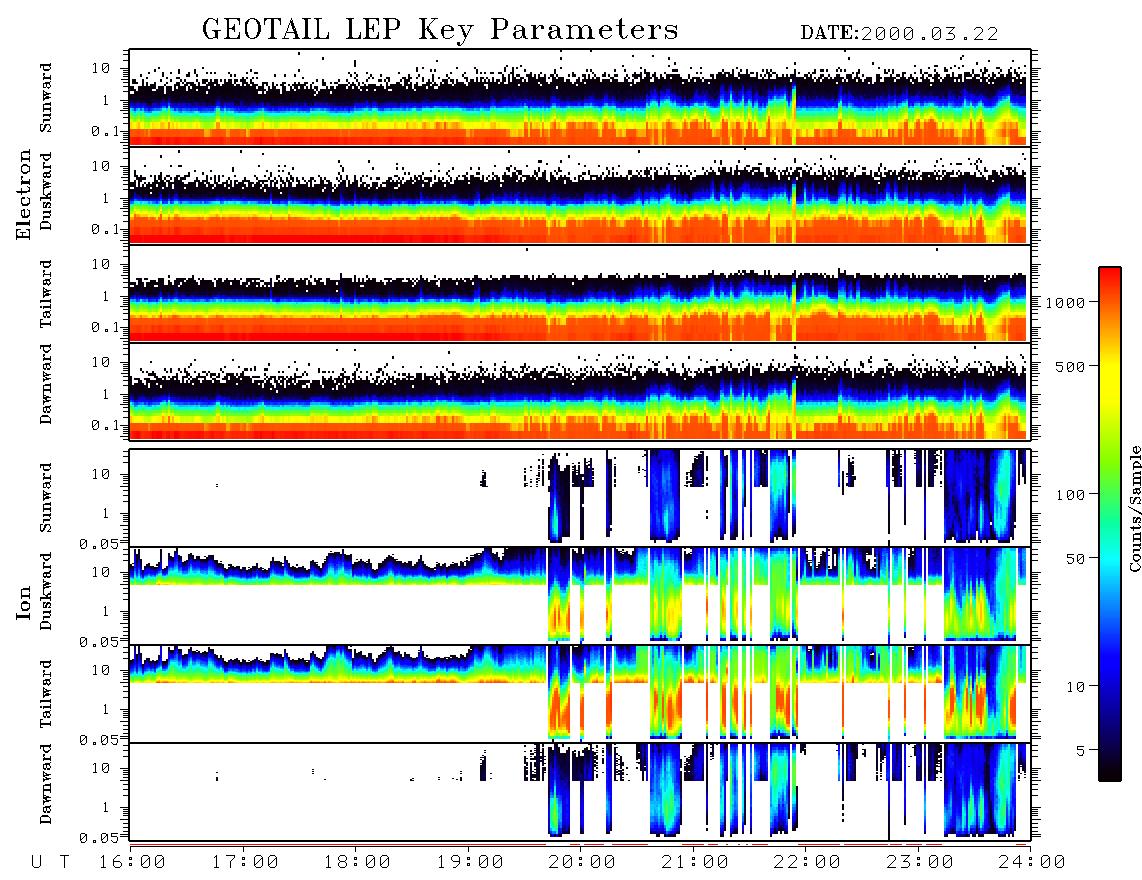Click the Electron Sunward spectrogram panel
Screen dimensions: 1142x880
(580, 98)
